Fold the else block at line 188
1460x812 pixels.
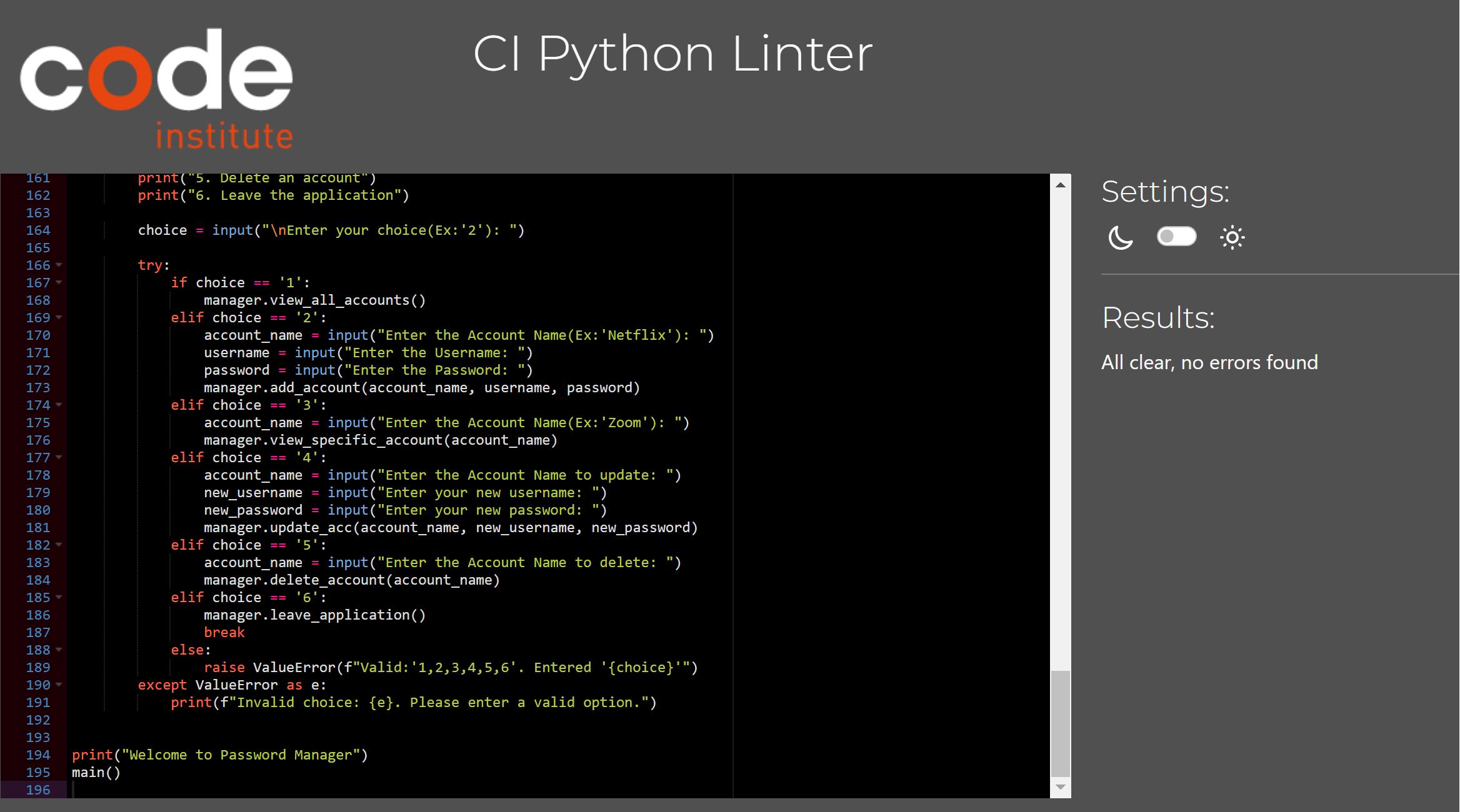(59, 650)
